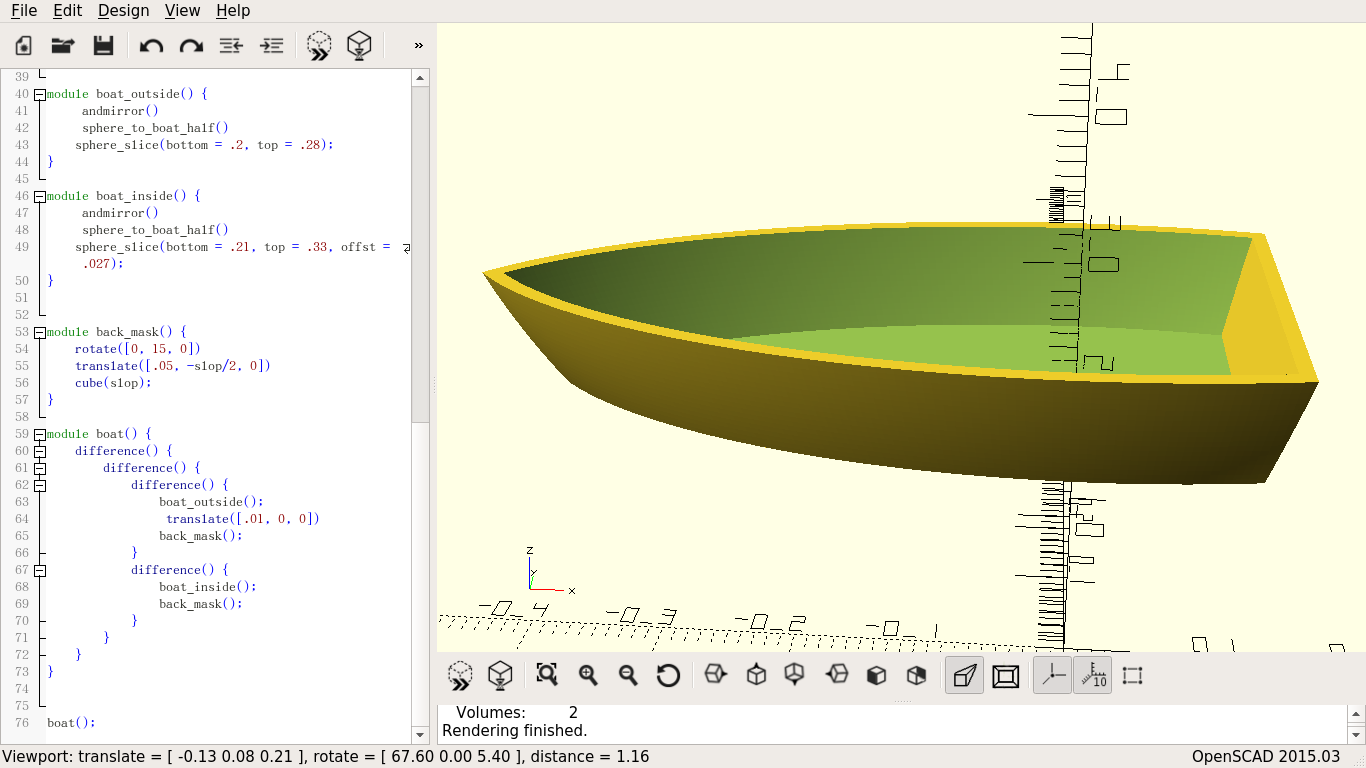This screenshot has height=768, width=1366.
Task: Switch to the Right view
Action: pyautogui.click(x=715, y=675)
